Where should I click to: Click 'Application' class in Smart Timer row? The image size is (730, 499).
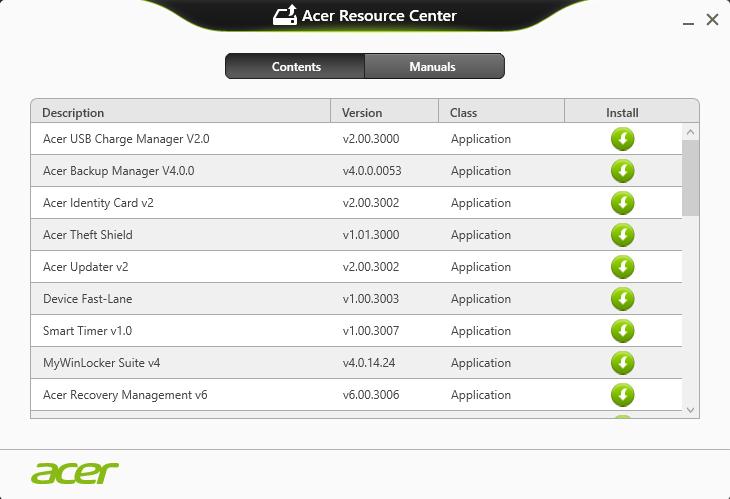pos(480,331)
